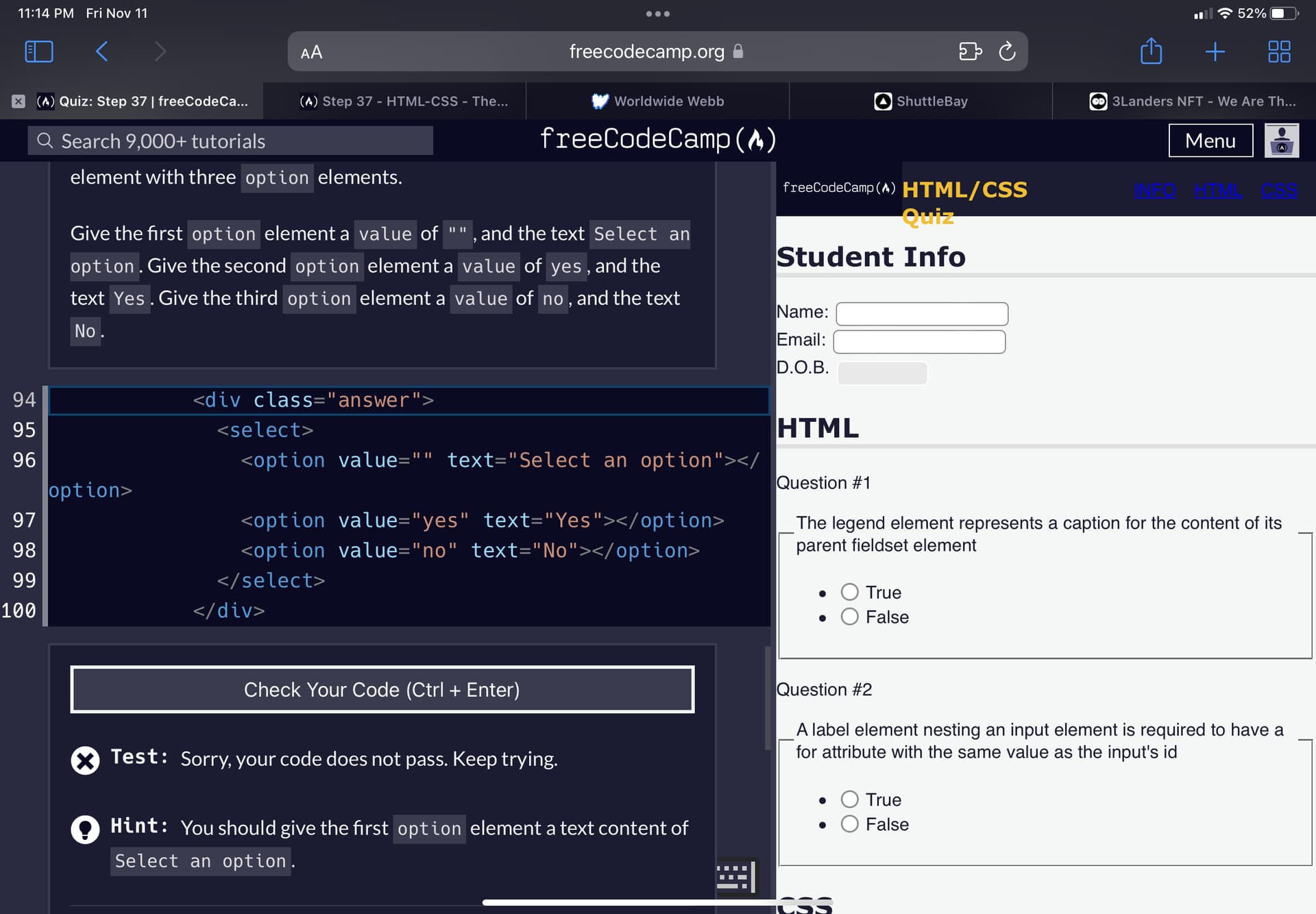Tap the address bar lock icon

coord(738,51)
